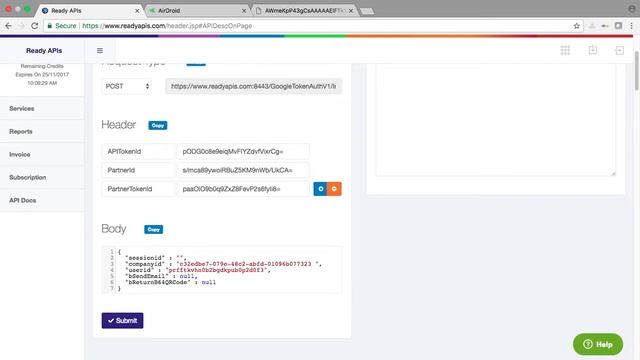Click the empty response text area

pos(496,120)
